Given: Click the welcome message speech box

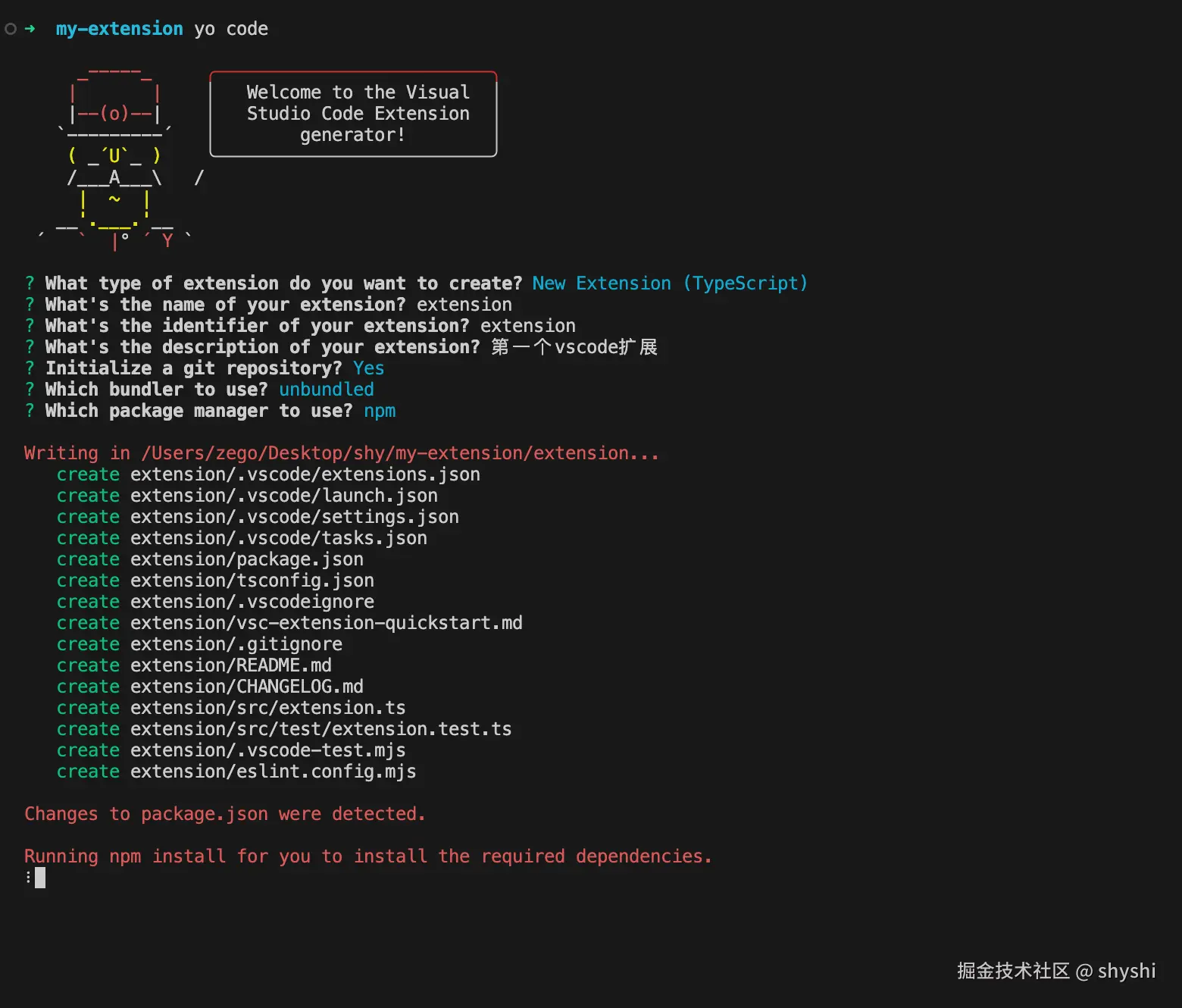Looking at the screenshot, I should (x=353, y=114).
